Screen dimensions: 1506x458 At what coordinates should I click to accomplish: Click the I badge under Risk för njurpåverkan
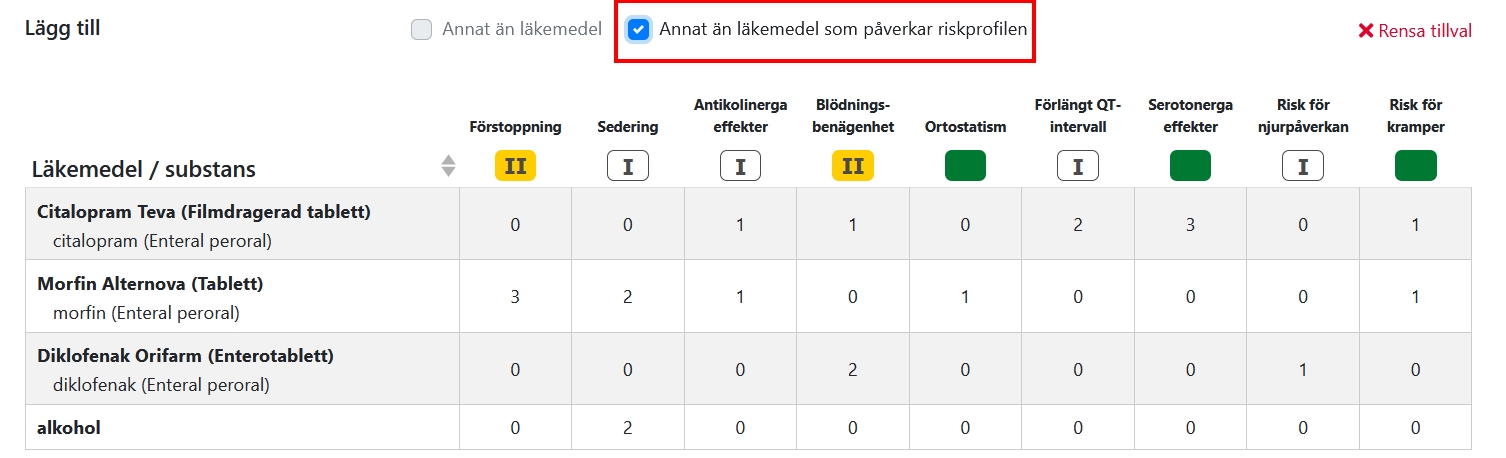(1303, 166)
